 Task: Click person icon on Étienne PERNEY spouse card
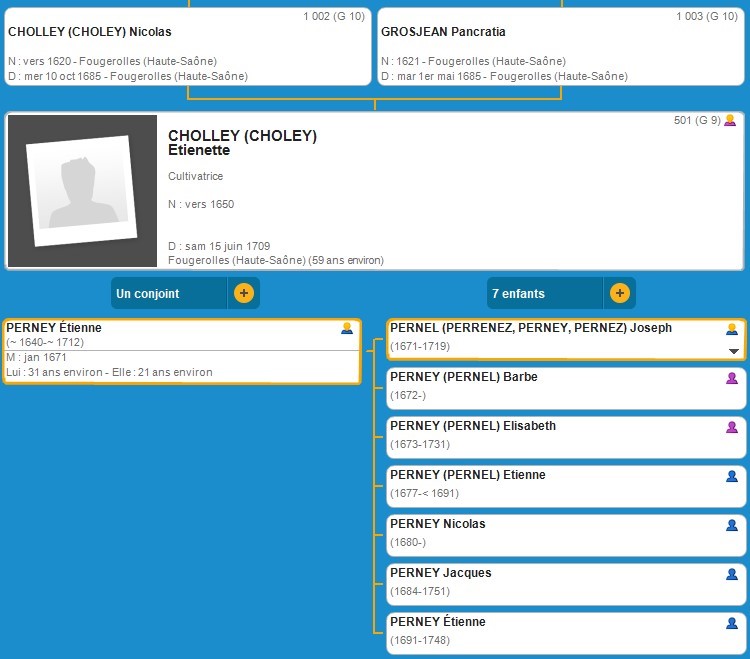347,328
